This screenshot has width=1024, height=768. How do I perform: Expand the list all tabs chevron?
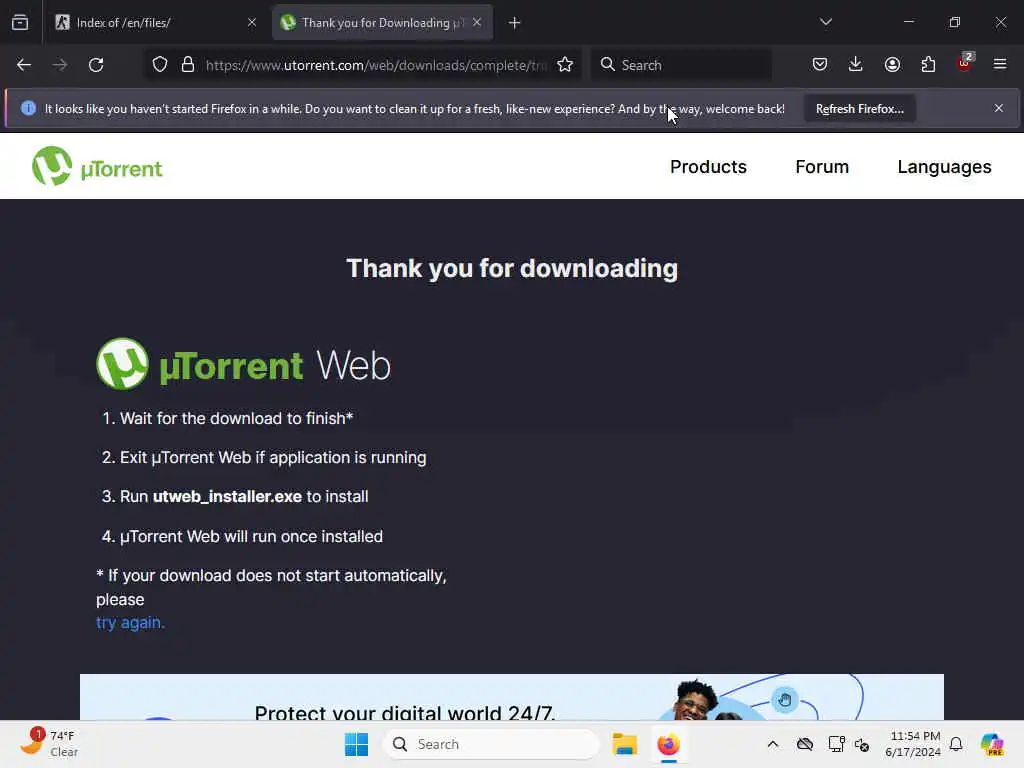click(x=825, y=22)
